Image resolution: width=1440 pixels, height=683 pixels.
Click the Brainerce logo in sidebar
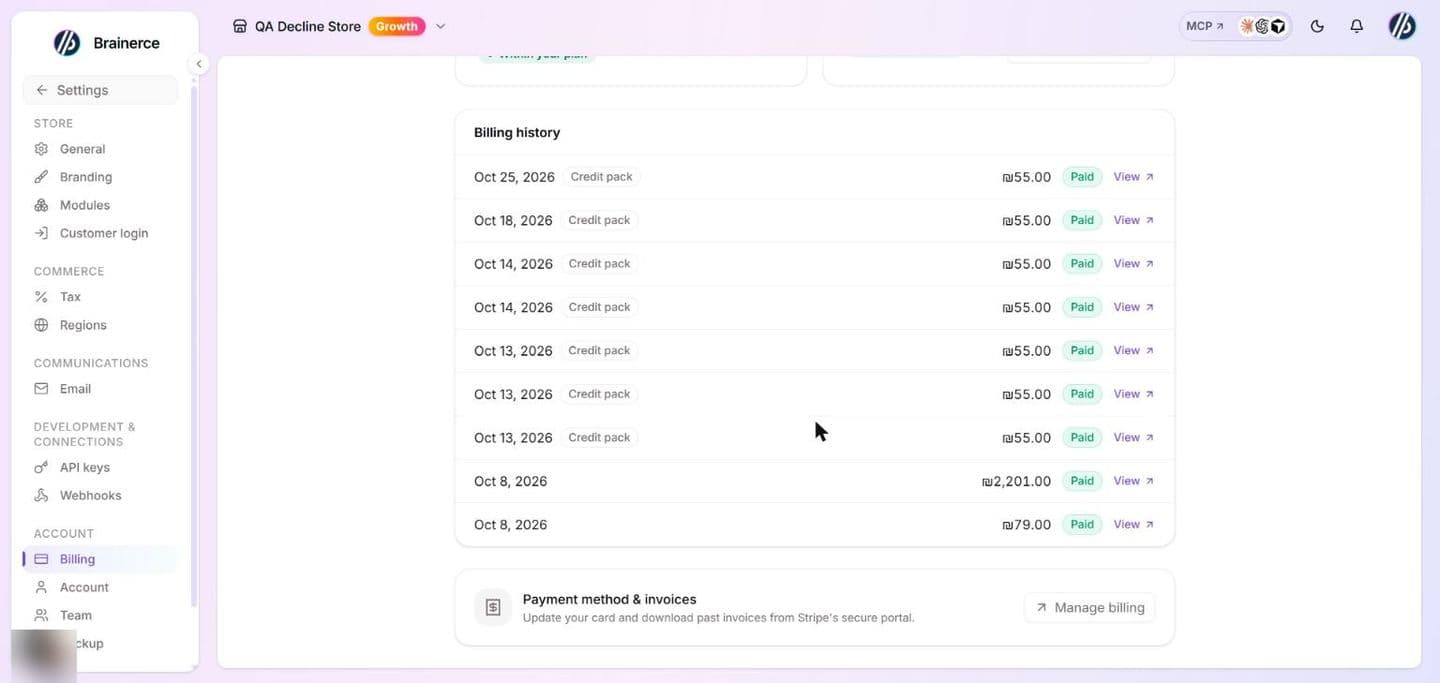[67, 43]
